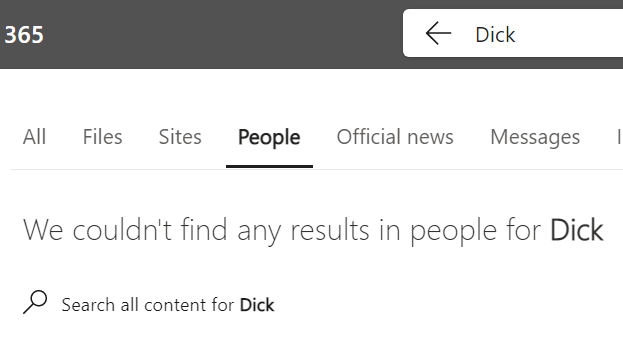Click the back arrow in search box

coord(438,33)
